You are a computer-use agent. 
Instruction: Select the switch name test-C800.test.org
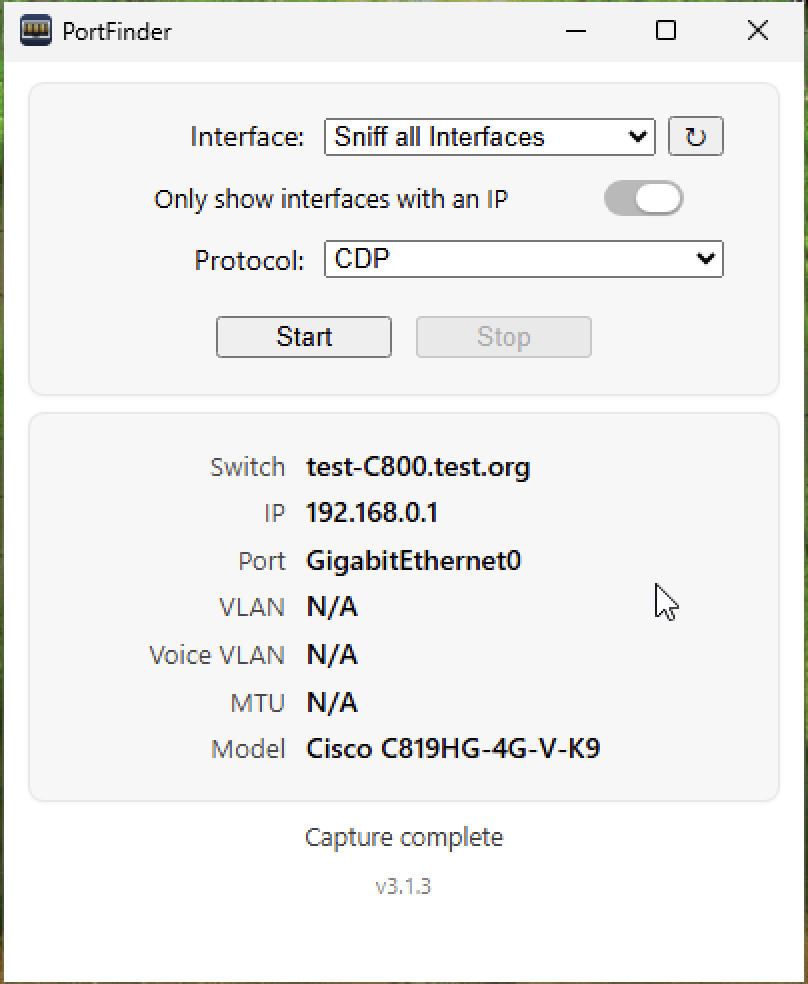[418, 466]
